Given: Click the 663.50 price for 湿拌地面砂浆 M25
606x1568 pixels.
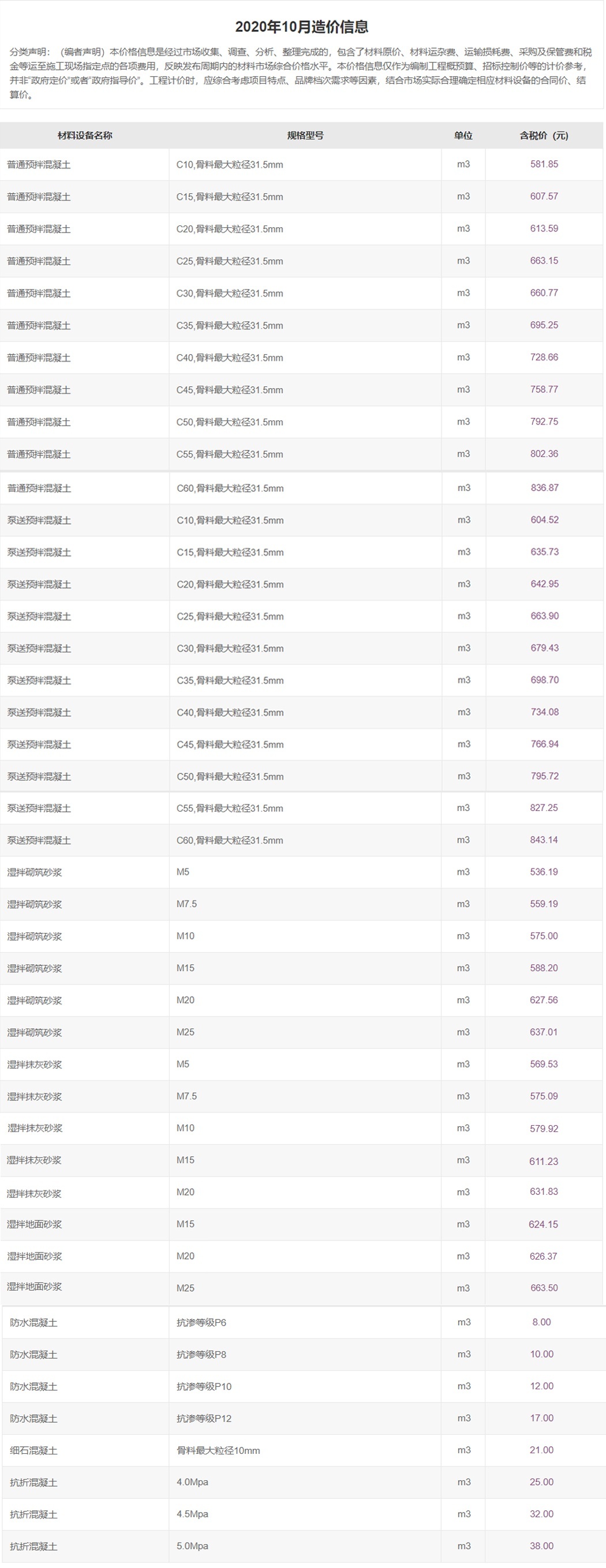Looking at the screenshot, I should click(x=543, y=1288).
